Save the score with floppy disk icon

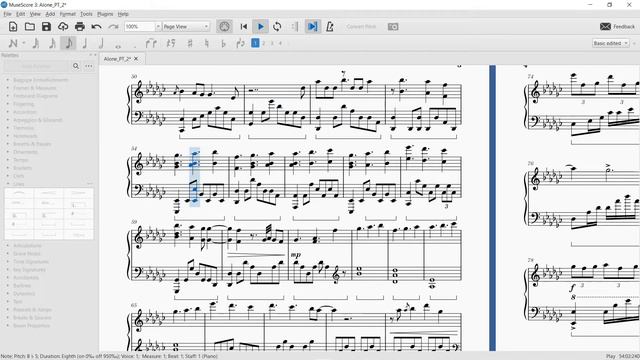pos(46,27)
